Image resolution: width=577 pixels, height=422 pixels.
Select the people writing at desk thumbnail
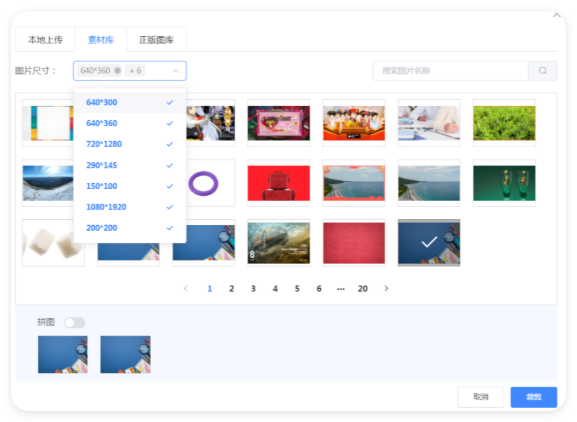(x=429, y=123)
